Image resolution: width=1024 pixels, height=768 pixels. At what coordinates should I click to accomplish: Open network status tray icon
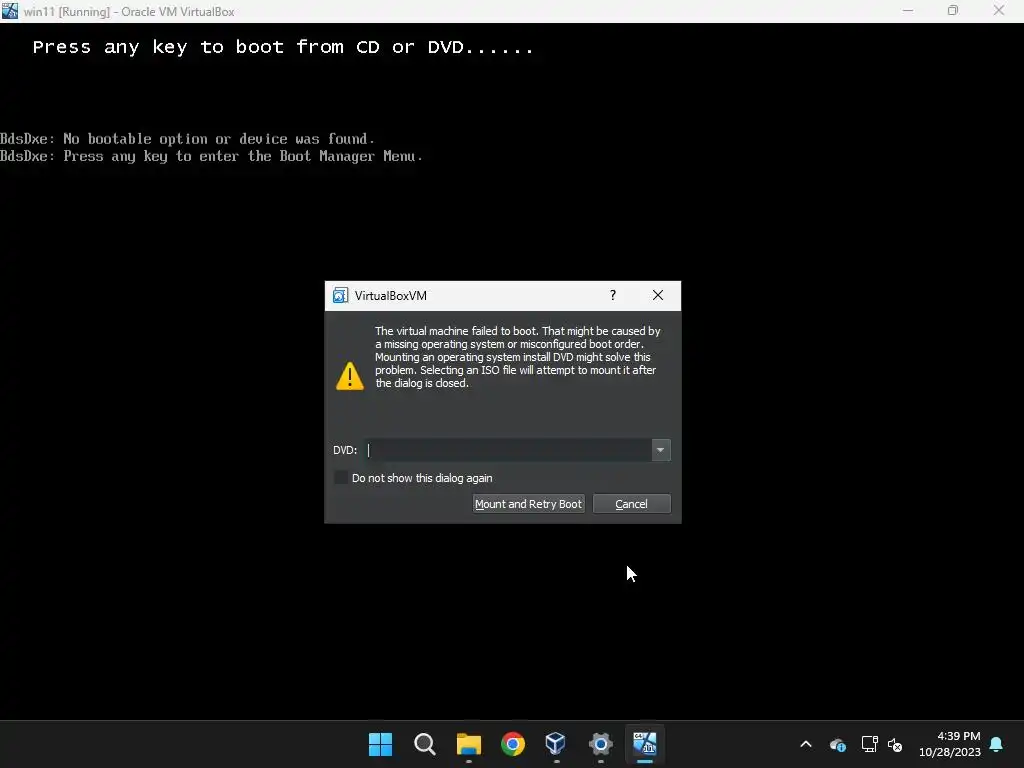(x=869, y=744)
